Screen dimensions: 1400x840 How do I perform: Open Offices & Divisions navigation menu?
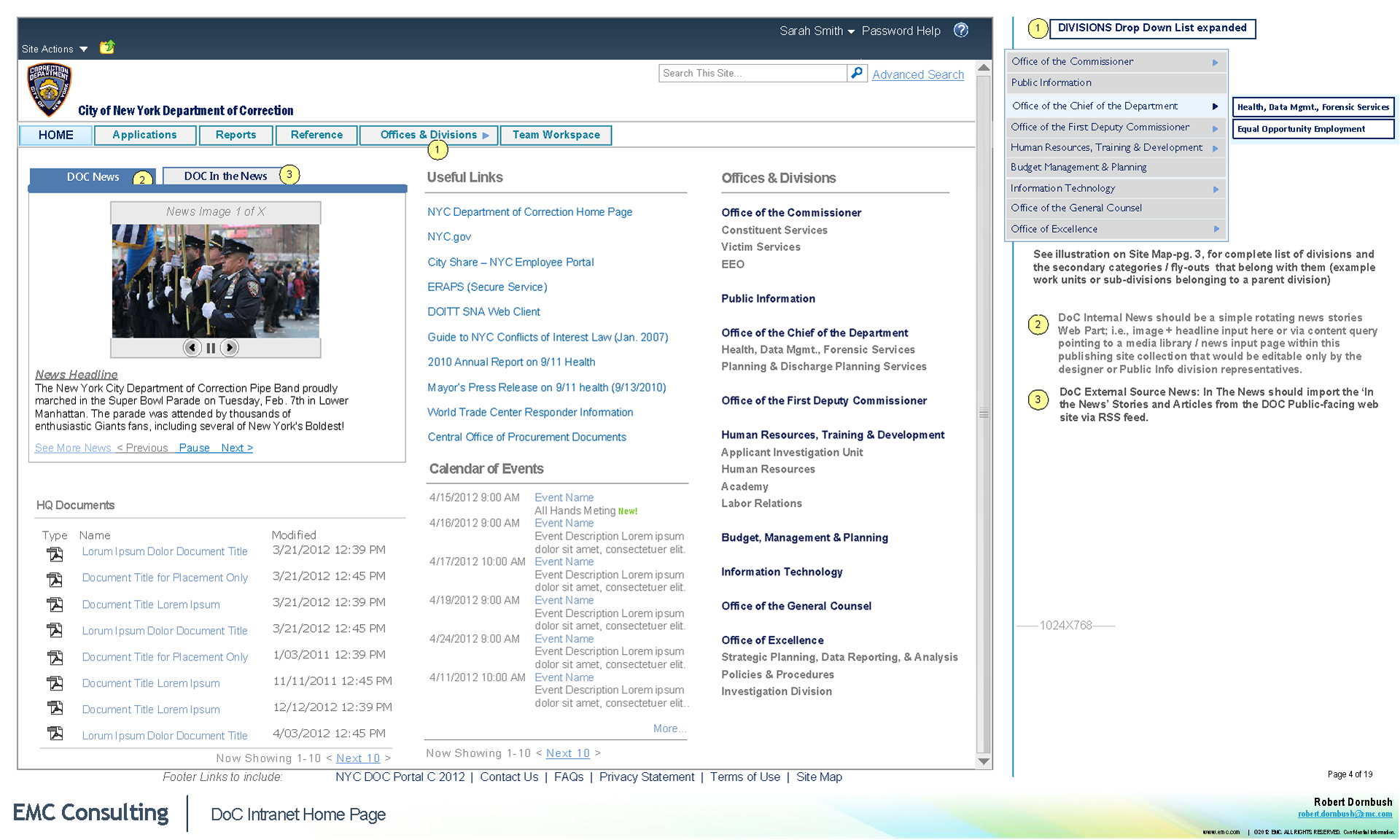coord(429,135)
